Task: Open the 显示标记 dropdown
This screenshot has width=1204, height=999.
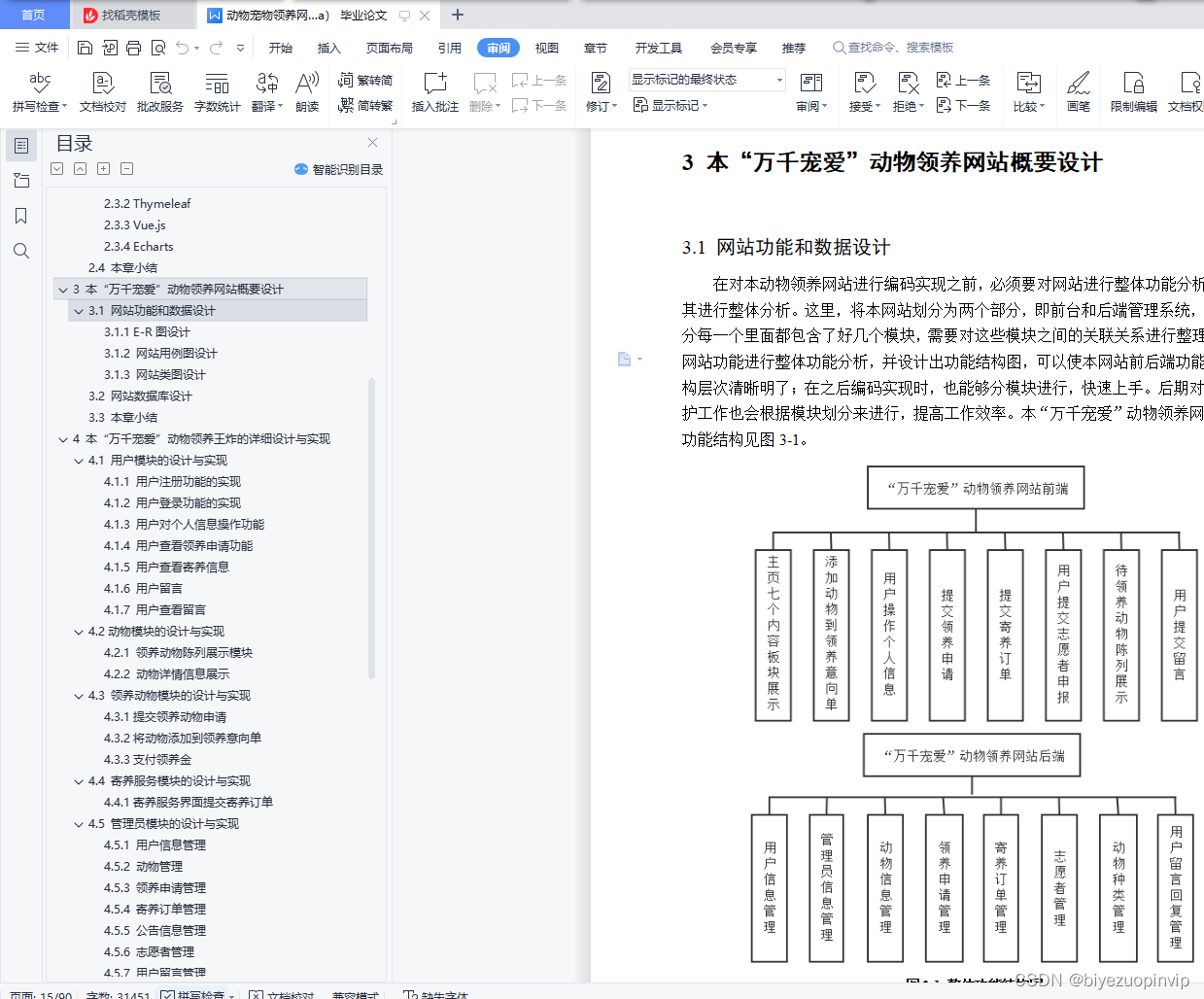Action: tap(671, 105)
